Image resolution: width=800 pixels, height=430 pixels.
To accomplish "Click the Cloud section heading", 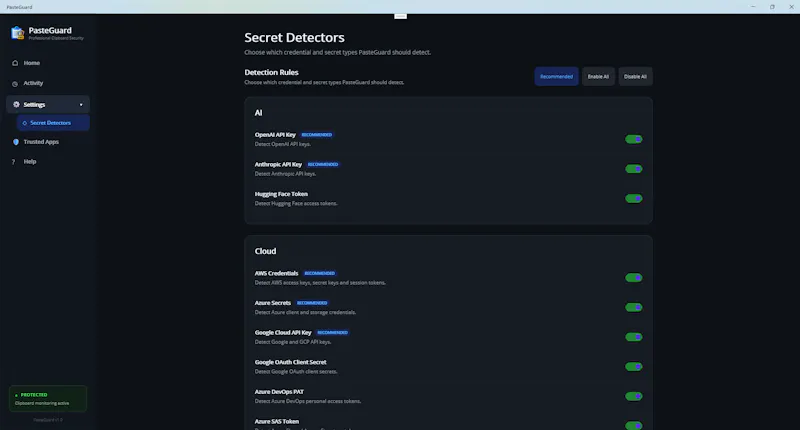I will pos(265,251).
